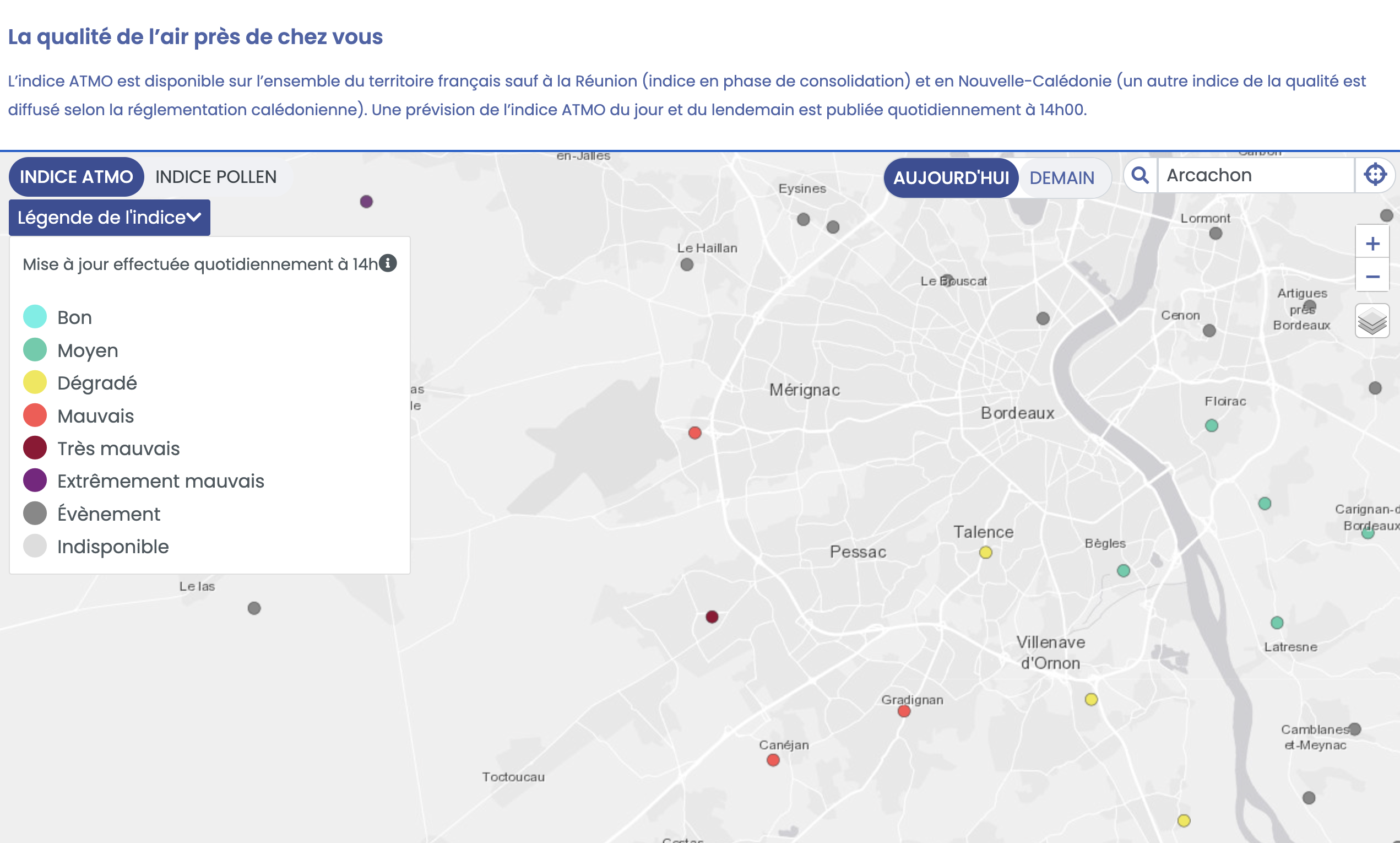Click the Pessac map label
Viewport: 1400px width, 843px height.
(x=858, y=552)
